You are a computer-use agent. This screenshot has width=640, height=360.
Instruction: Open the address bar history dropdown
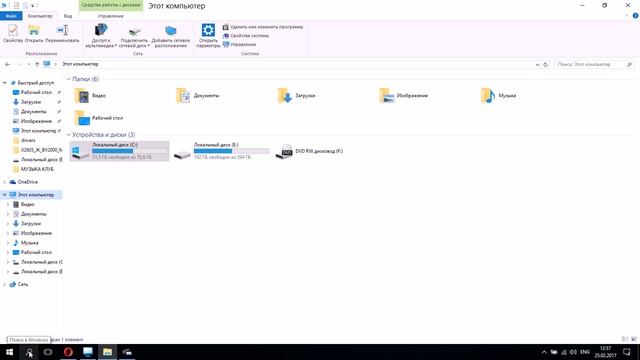point(537,64)
